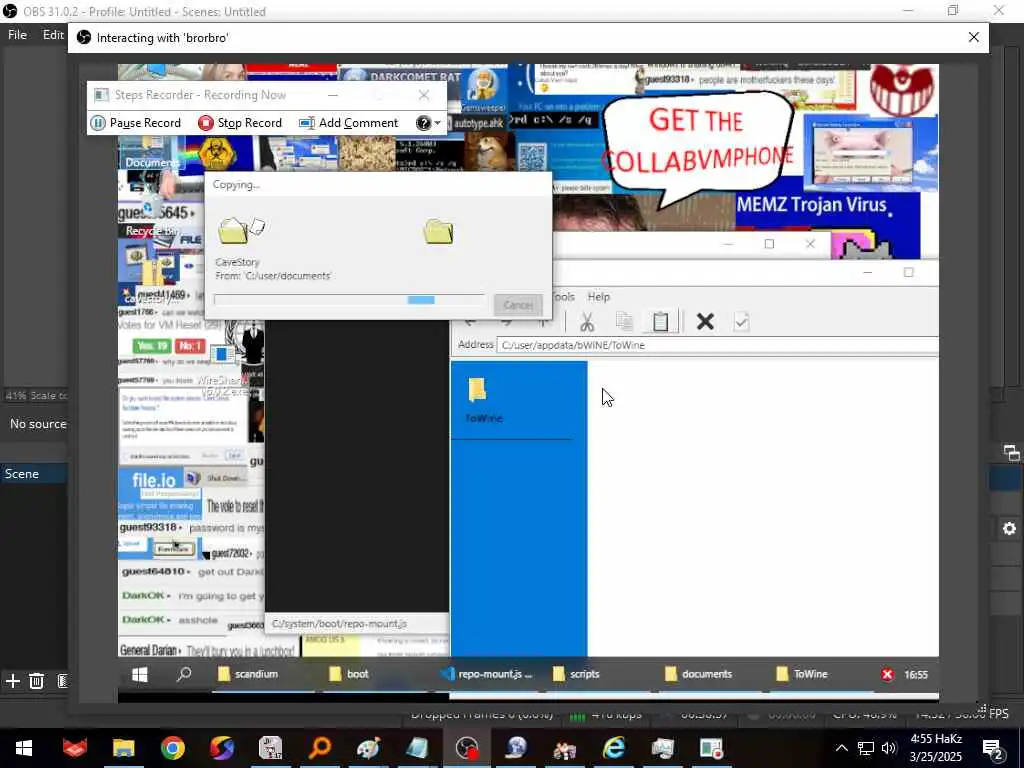
Task: Select Scene in the OBS scenes list
Action: pyautogui.click(x=34, y=473)
